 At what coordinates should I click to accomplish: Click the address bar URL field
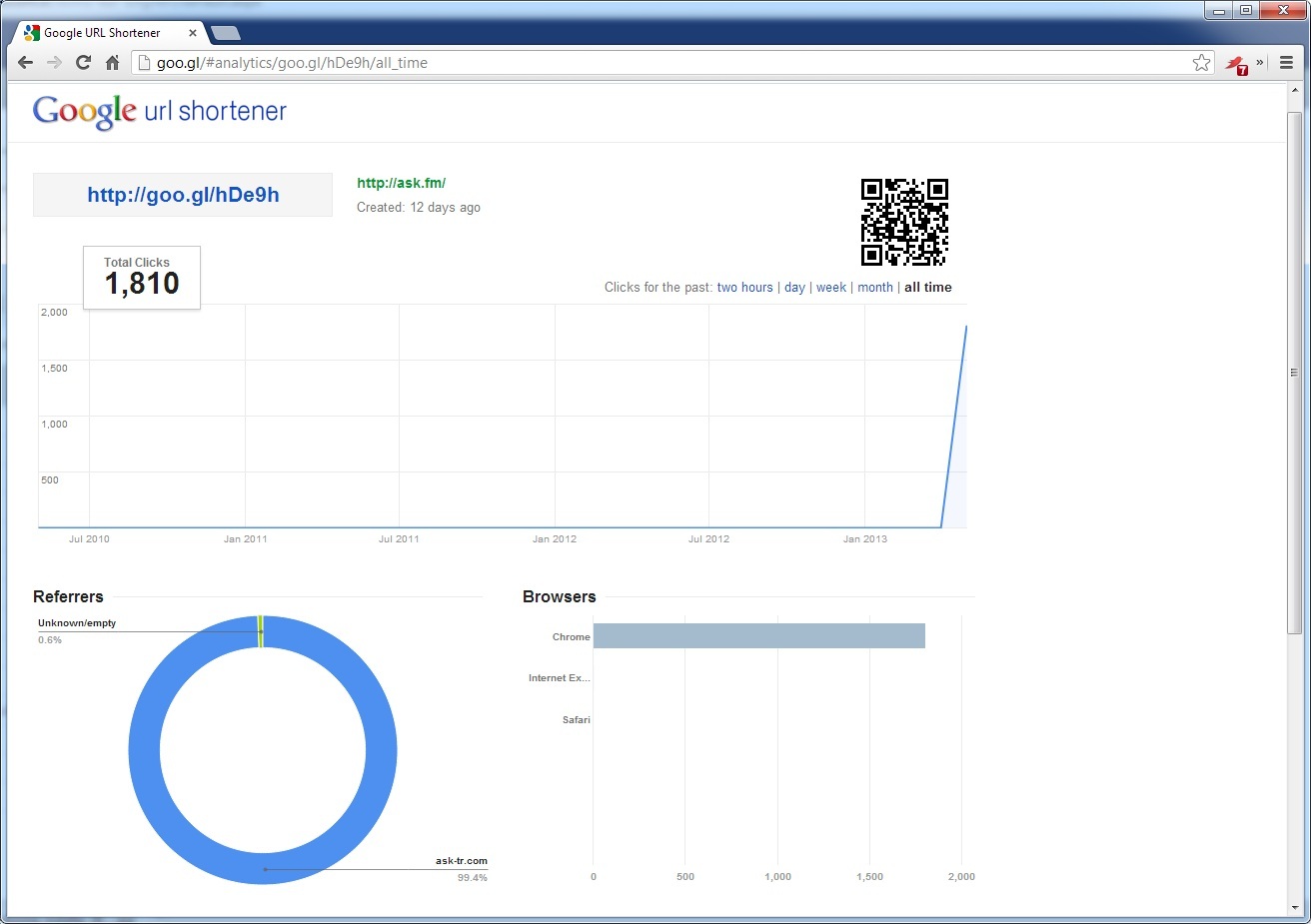tap(672, 63)
